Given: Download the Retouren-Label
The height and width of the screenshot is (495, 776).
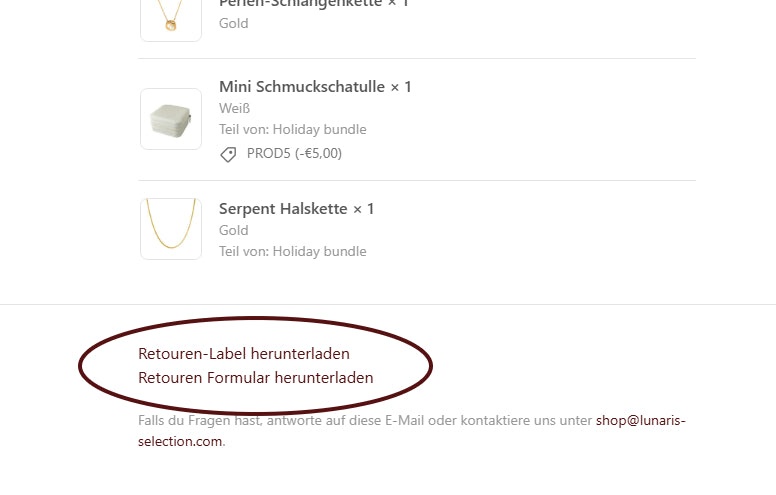Looking at the screenshot, I should tap(244, 353).
